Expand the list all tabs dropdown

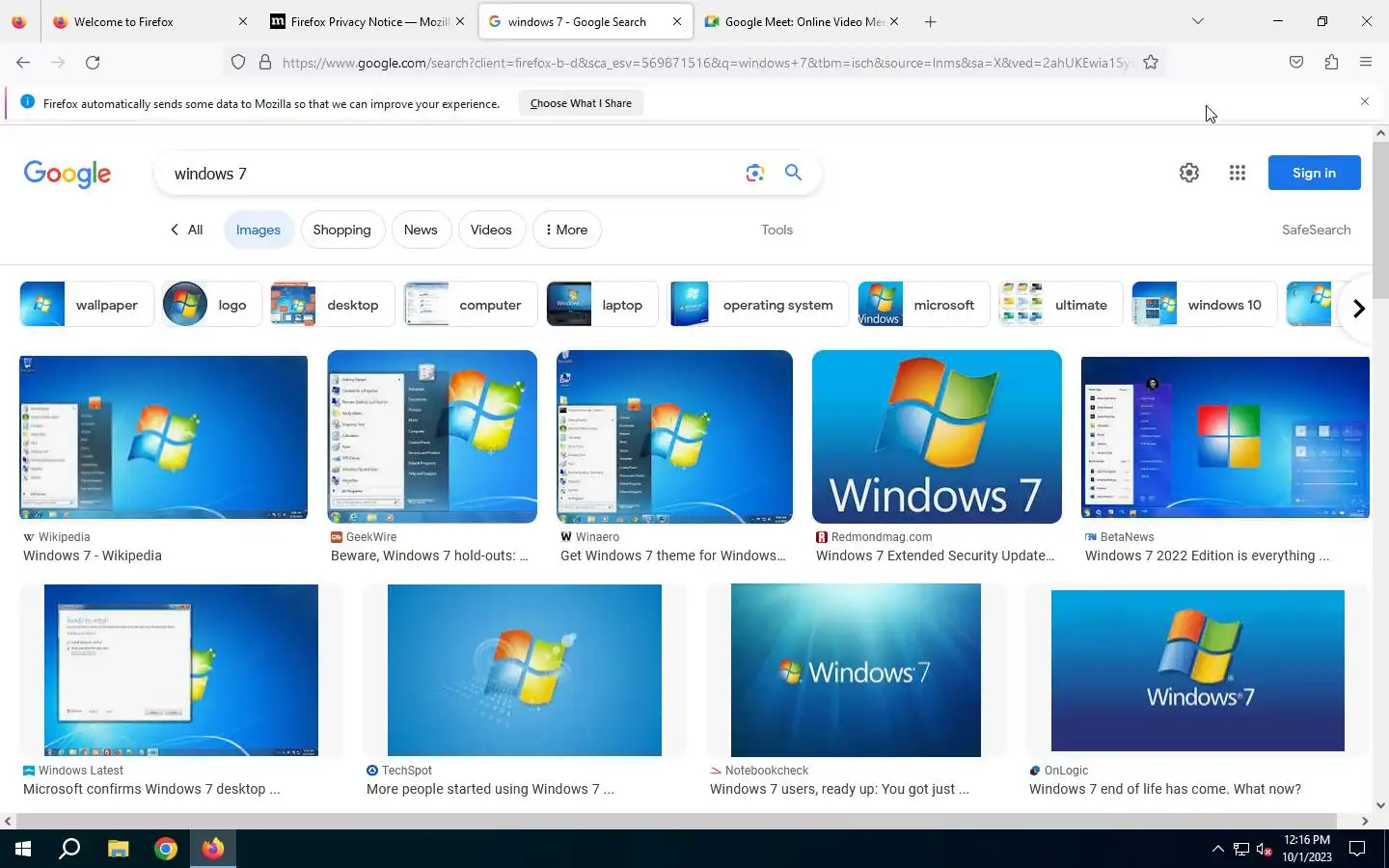coord(1198,21)
